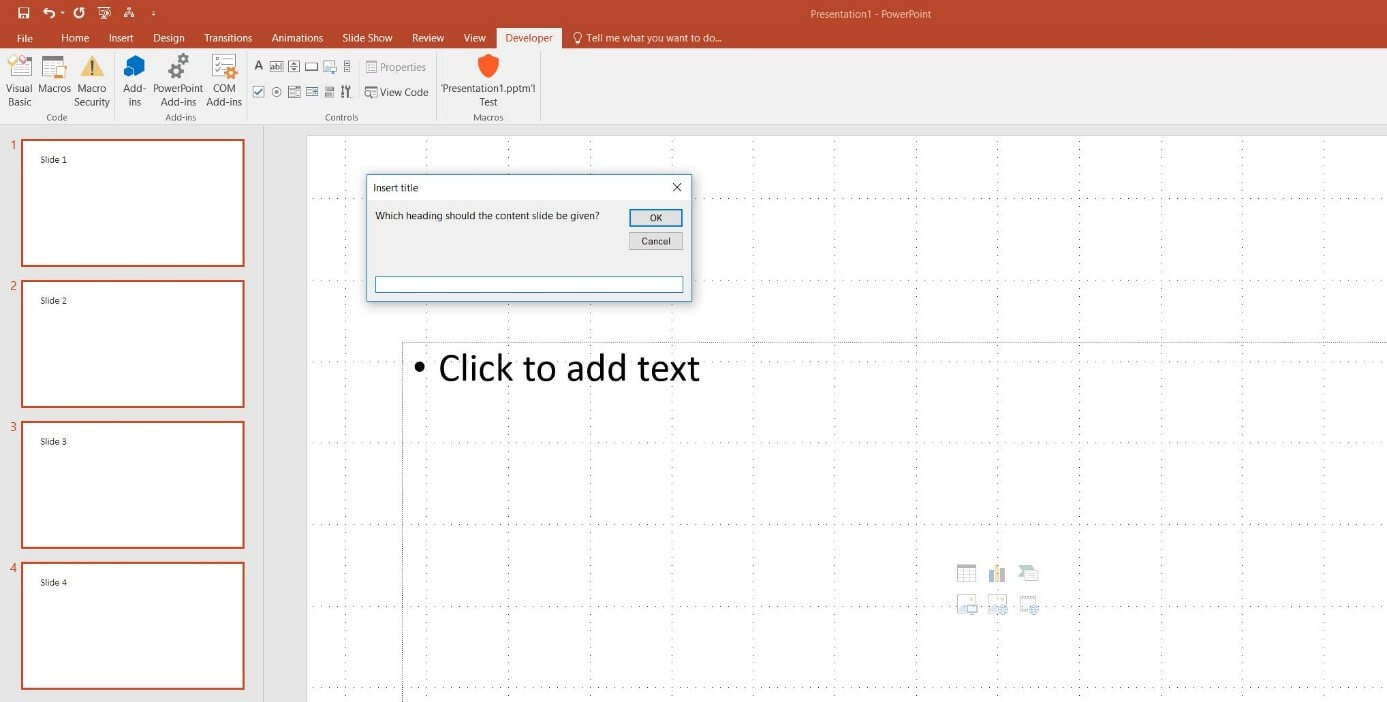The height and width of the screenshot is (702, 1387).
Task: Open PowerPoint Add-ins with gear icon
Action: pos(178,81)
